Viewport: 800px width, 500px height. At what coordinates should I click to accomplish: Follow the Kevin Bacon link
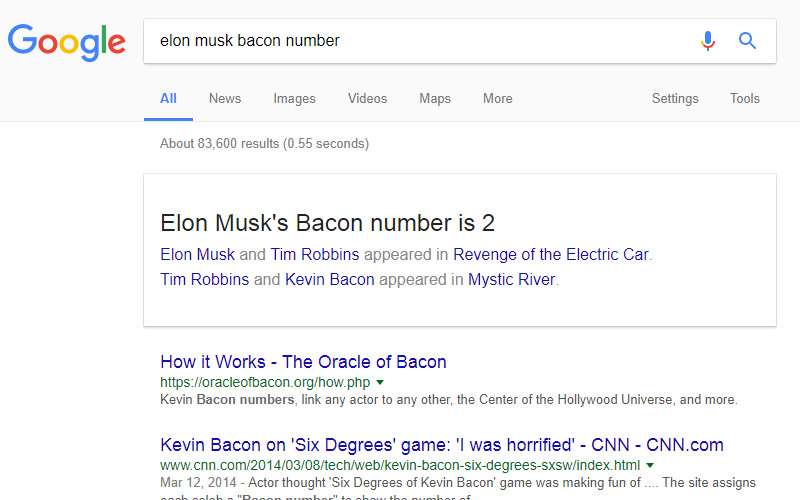pos(330,280)
